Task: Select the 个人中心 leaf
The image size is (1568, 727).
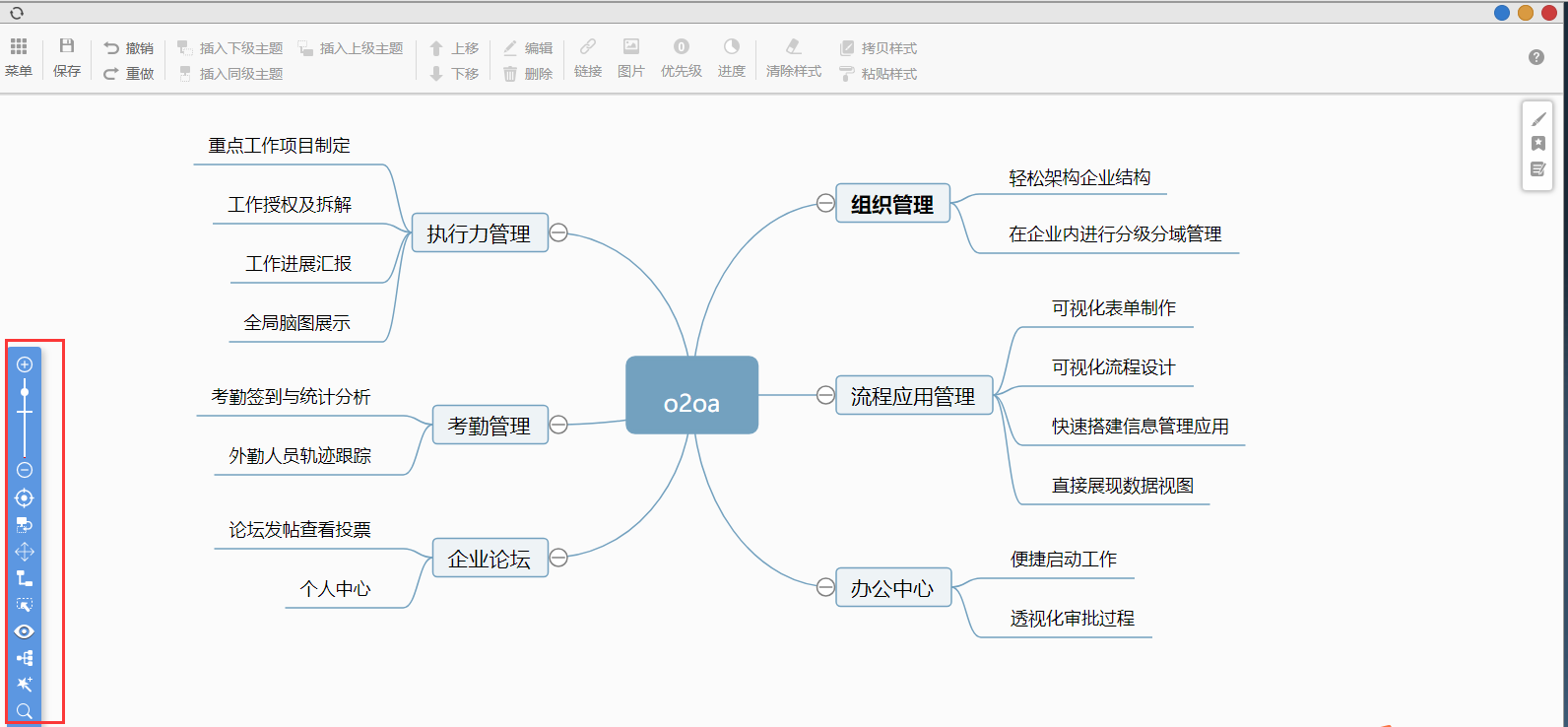Action: click(336, 589)
